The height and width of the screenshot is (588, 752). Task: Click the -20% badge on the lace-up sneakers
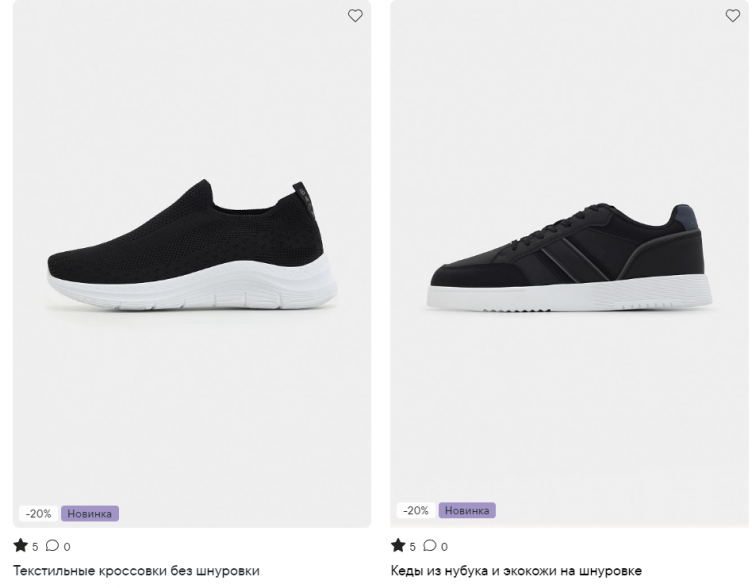point(416,511)
